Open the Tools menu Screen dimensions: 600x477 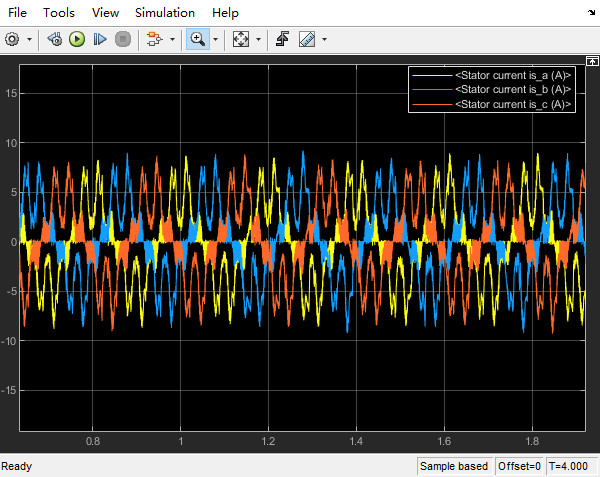(x=59, y=13)
